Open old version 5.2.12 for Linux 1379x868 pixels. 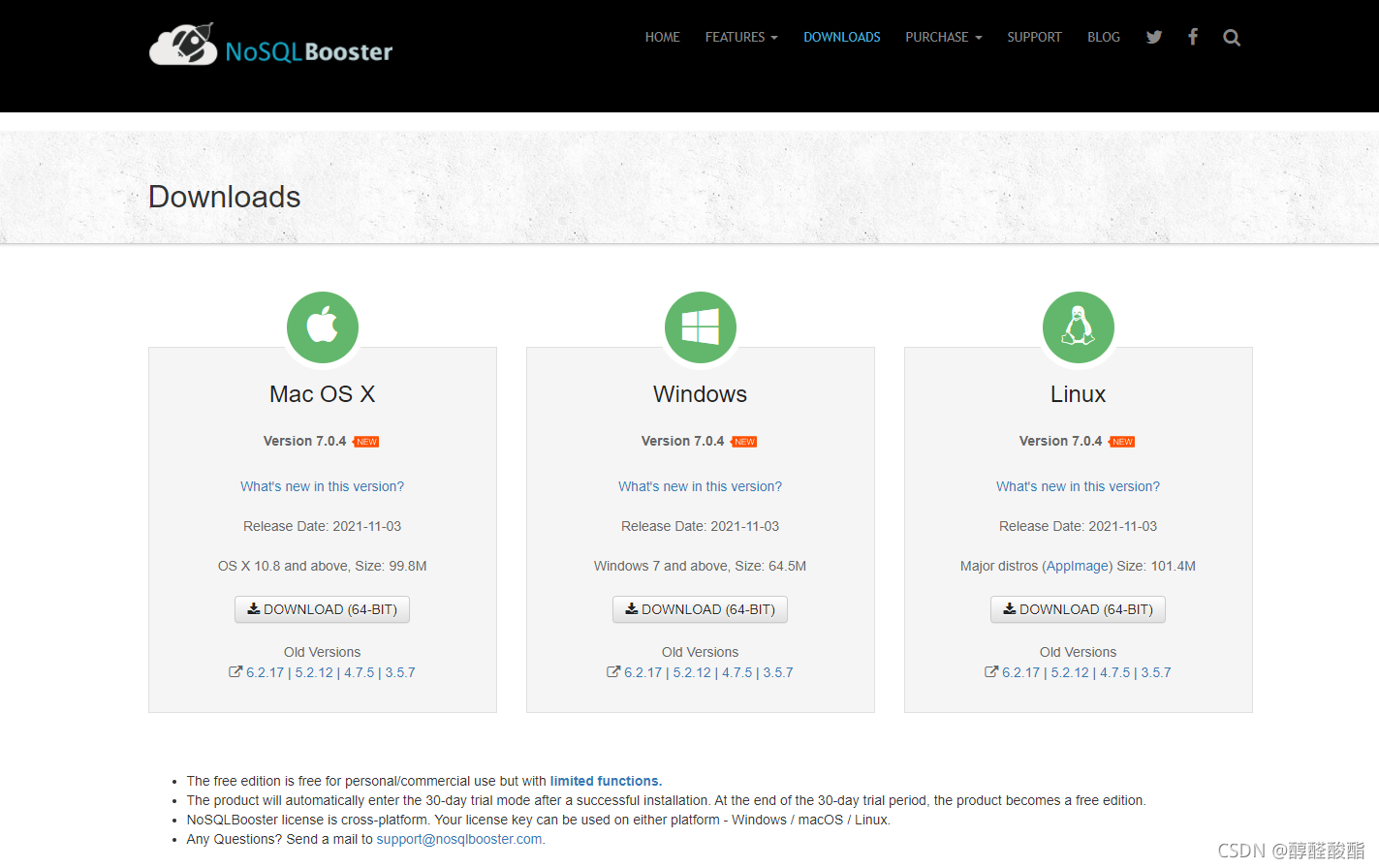coord(1070,672)
